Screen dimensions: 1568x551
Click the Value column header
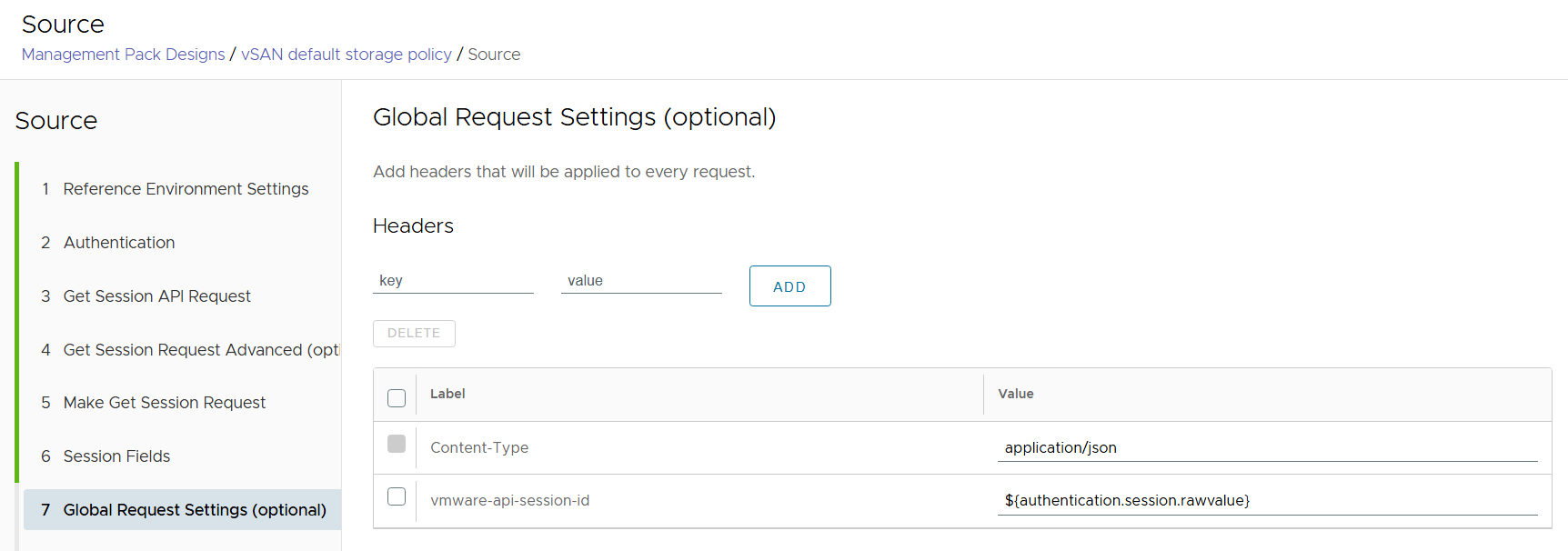1015,394
